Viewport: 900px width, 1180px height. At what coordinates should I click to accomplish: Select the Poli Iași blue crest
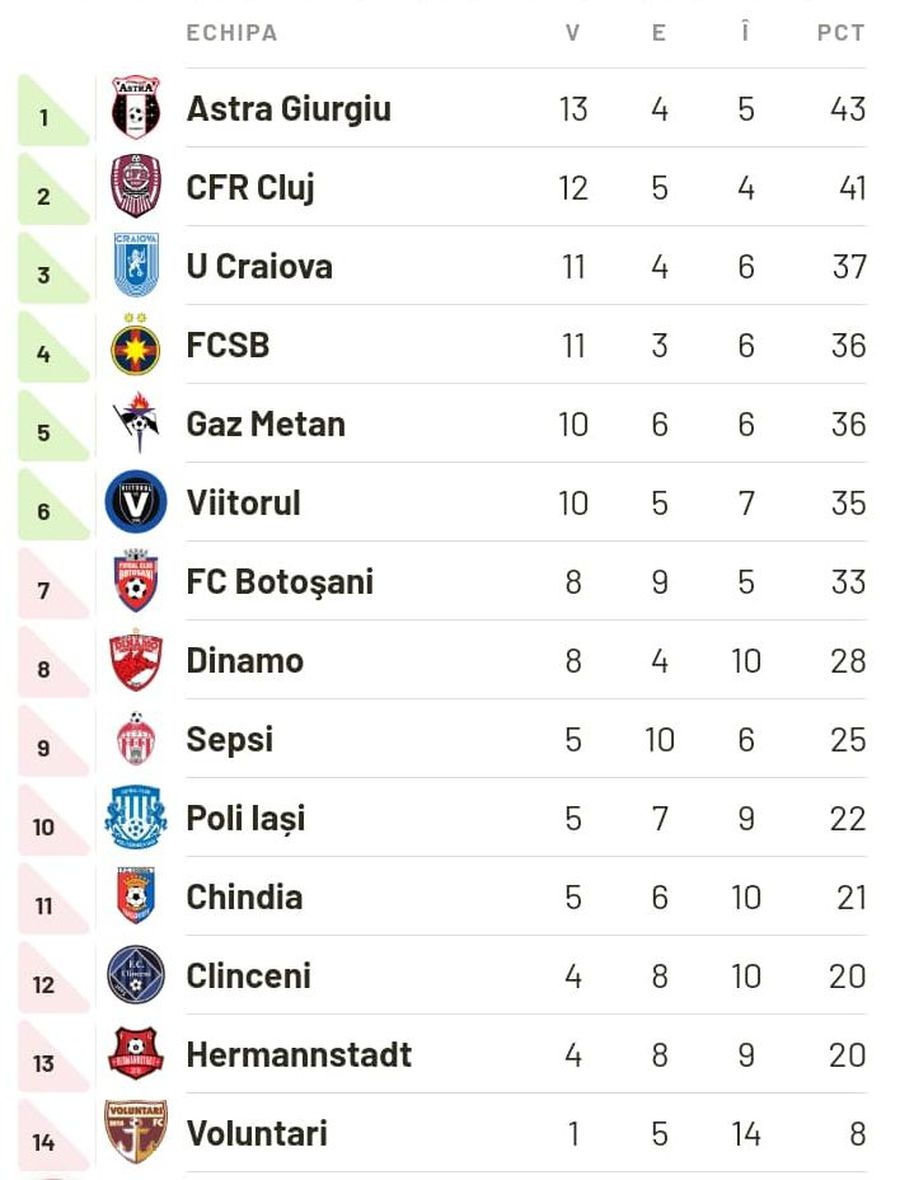point(135,818)
